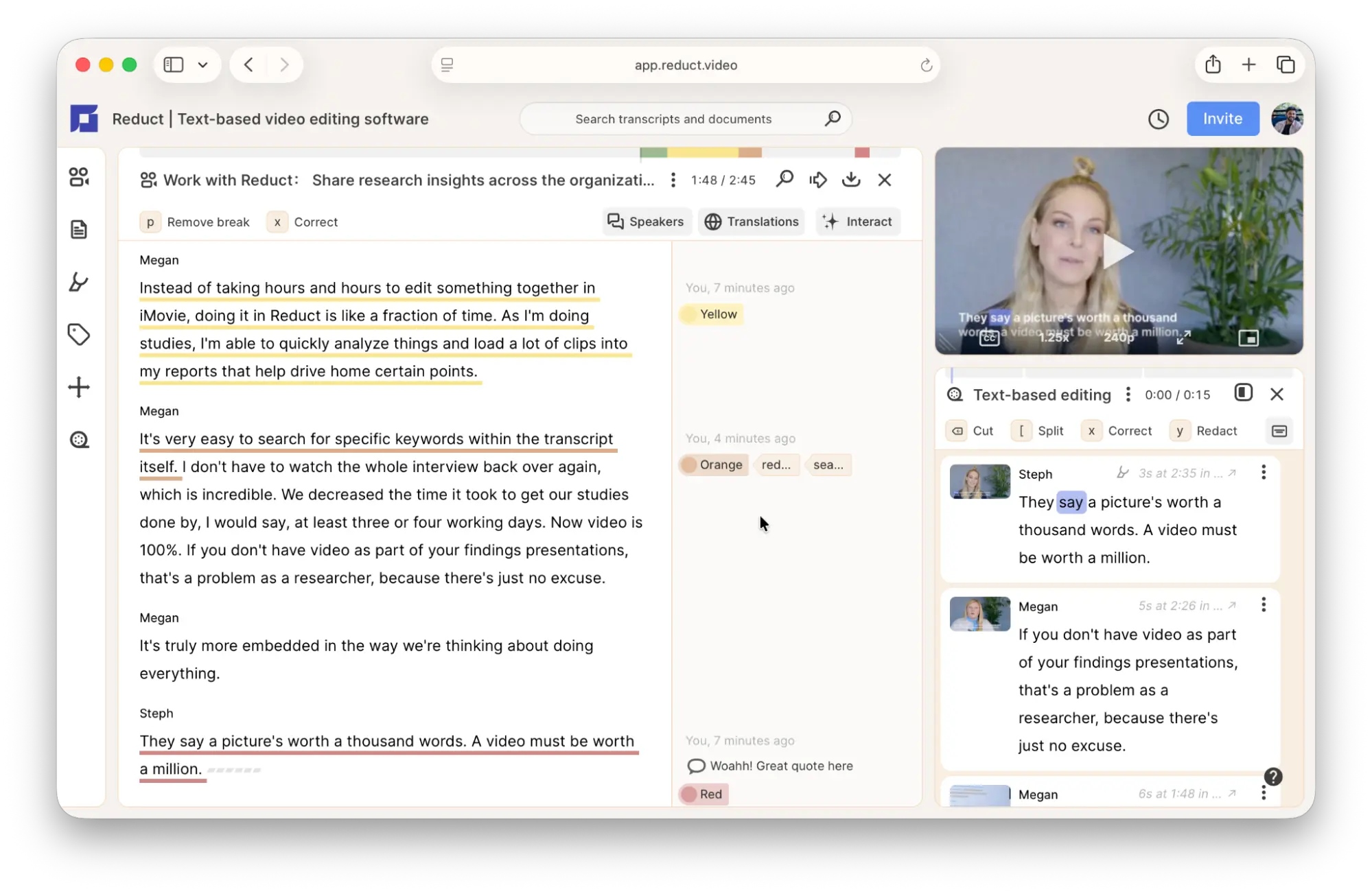This screenshot has height=894, width=1372.
Task: Open the options menu for Megan's 2:26 clip
Action: (1264, 604)
